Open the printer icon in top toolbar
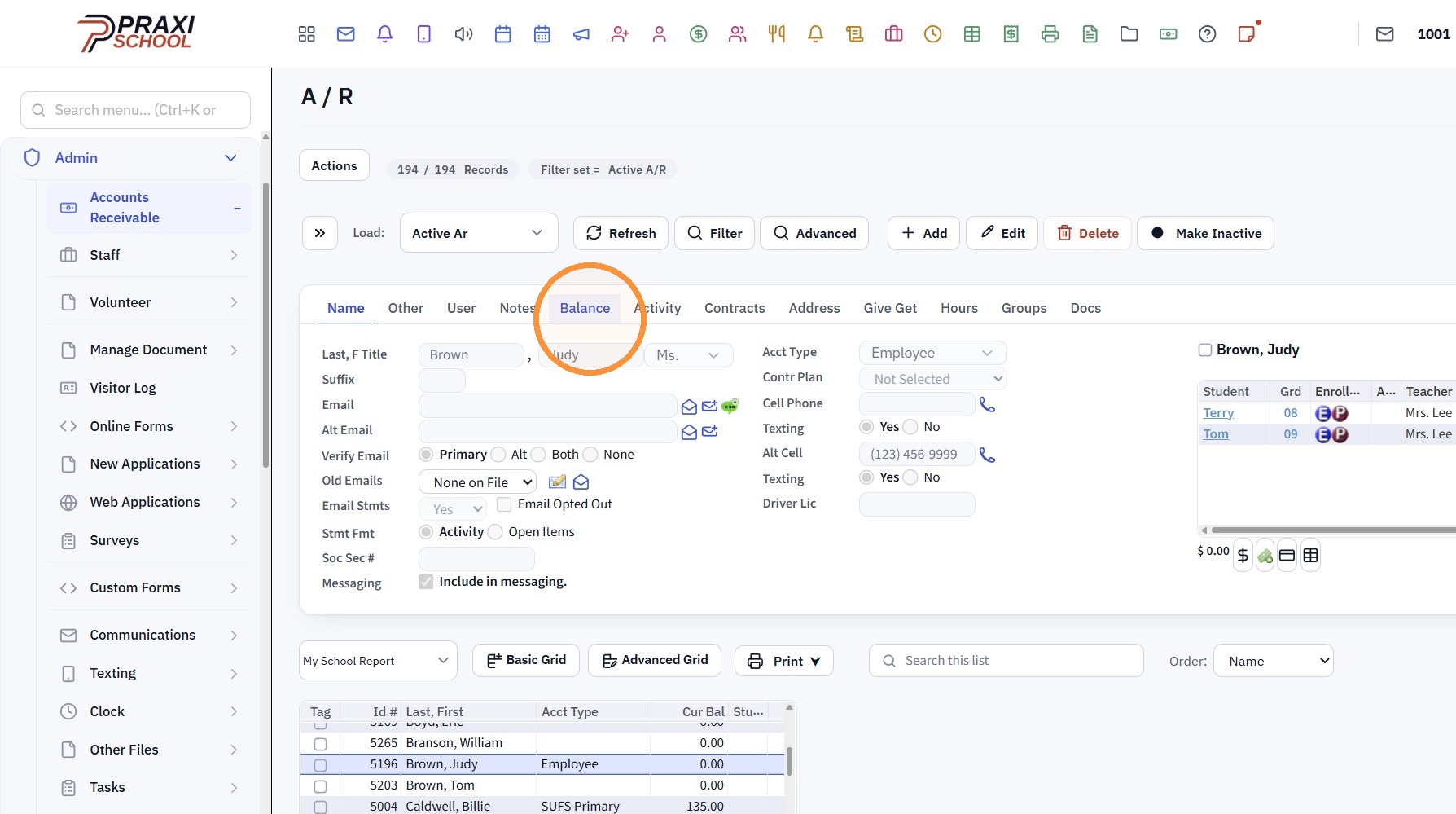 [x=1050, y=34]
